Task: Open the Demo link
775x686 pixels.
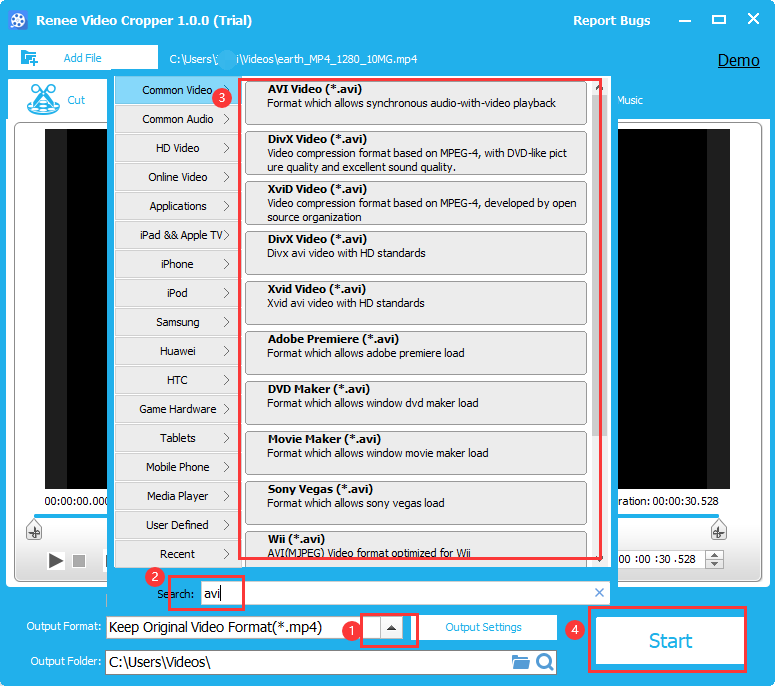Action: (738, 60)
